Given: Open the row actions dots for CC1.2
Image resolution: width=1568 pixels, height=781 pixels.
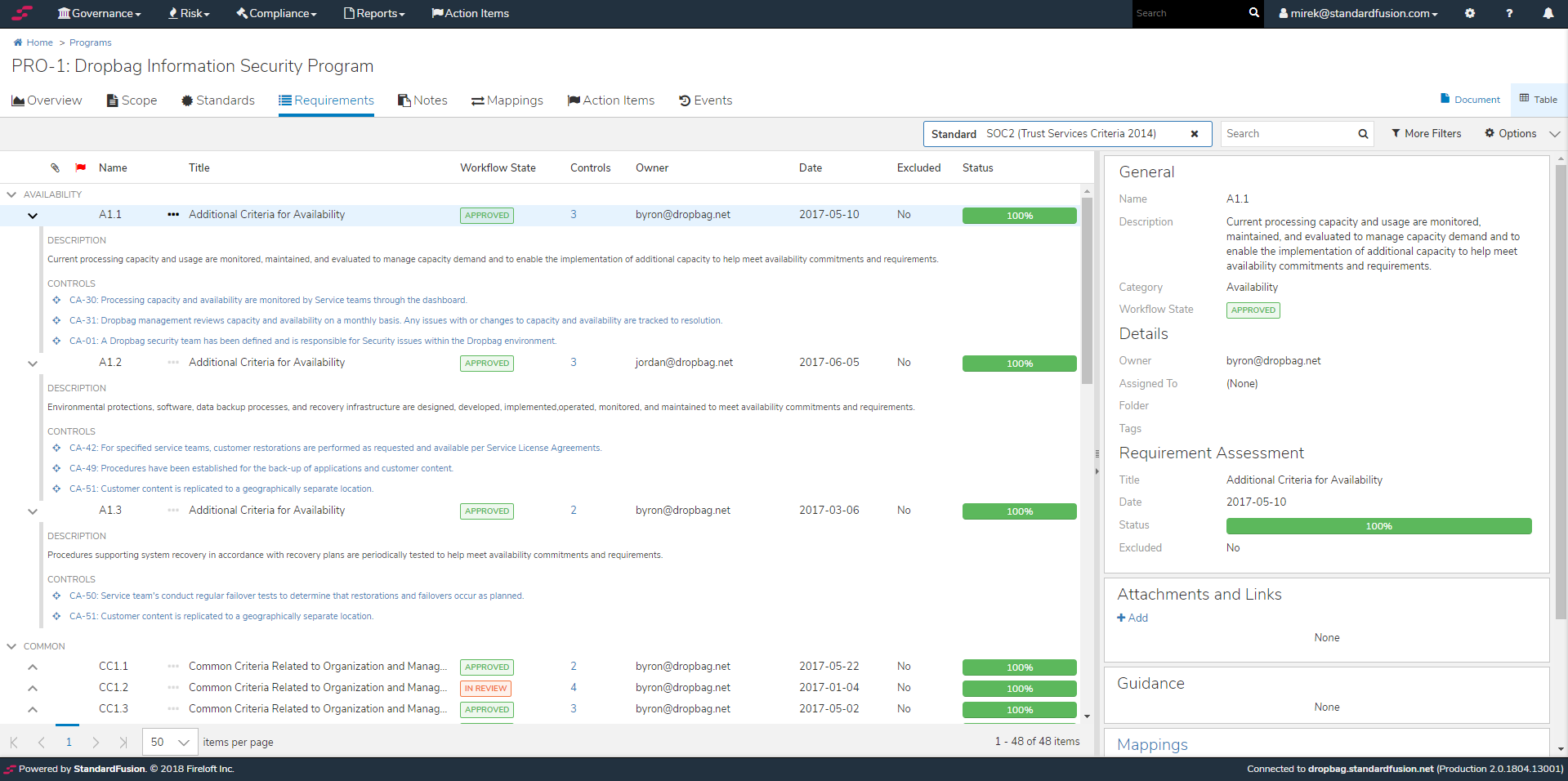Looking at the screenshot, I should click(x=173, y=688).
